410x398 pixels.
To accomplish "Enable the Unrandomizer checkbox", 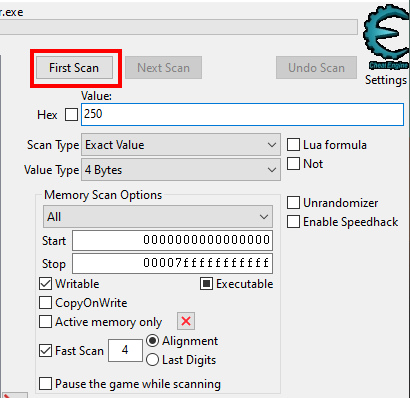I will coord(293,203).
